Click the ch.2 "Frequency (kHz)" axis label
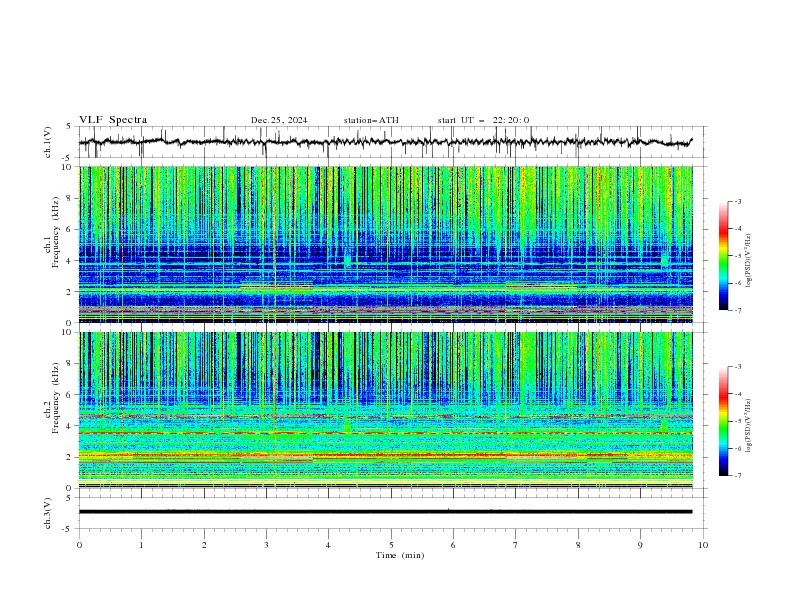 (x=56, y=398)
